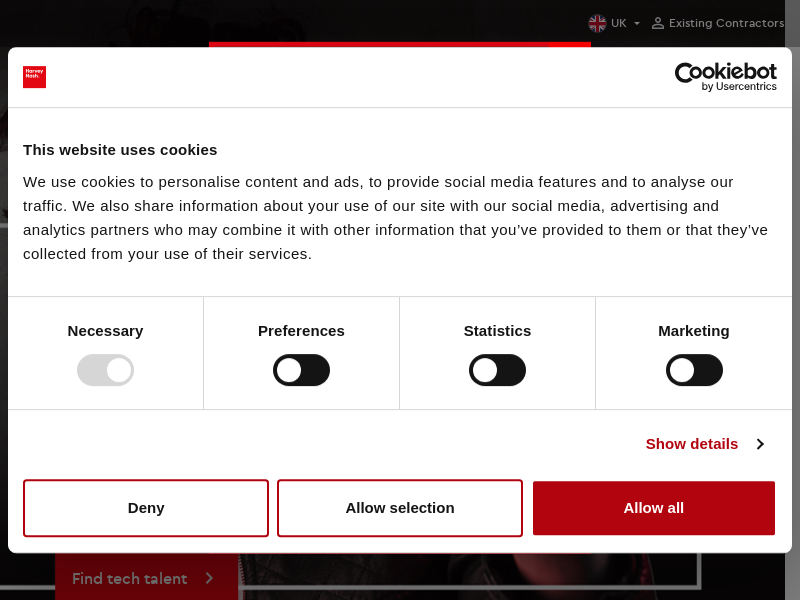Viewport: 800px width, 600px height.
Task: Open the Cookiebot by Usercentrics logo
Action: (725, 77)
